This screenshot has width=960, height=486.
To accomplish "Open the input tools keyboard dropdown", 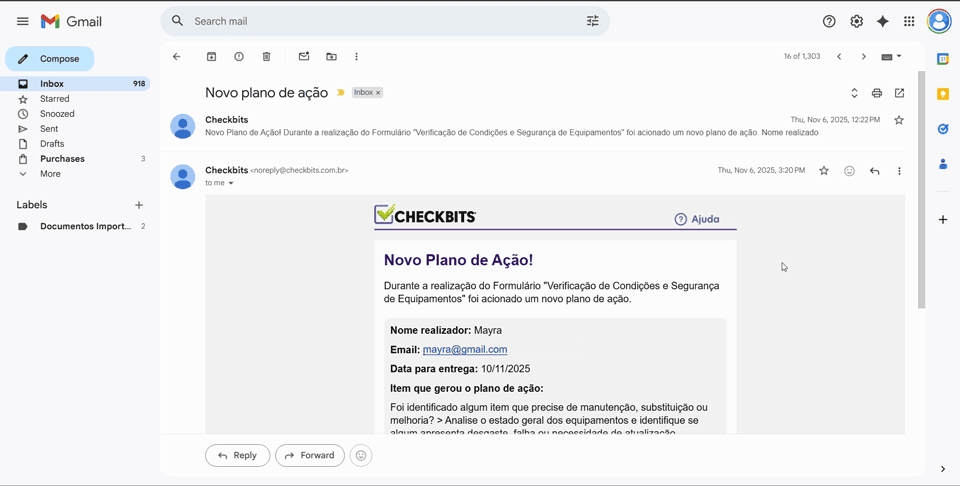I will click(x=891, y=56).
